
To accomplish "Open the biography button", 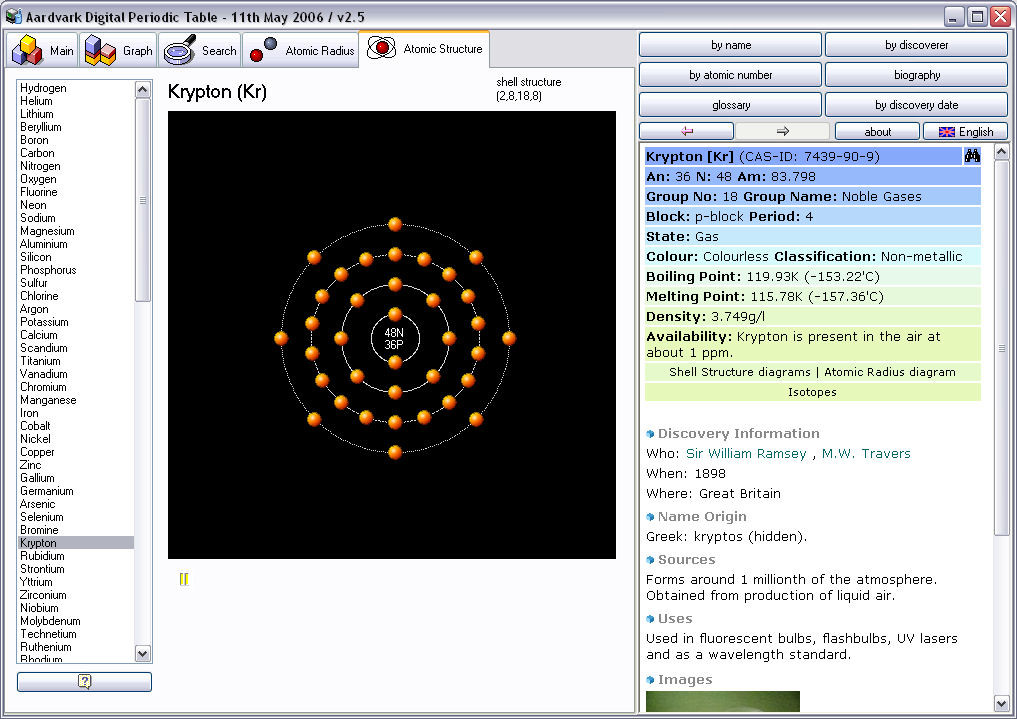I will 916,75.
